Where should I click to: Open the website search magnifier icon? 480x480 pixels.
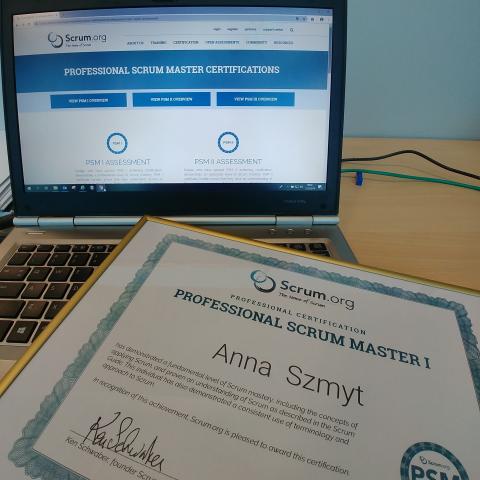292,30
